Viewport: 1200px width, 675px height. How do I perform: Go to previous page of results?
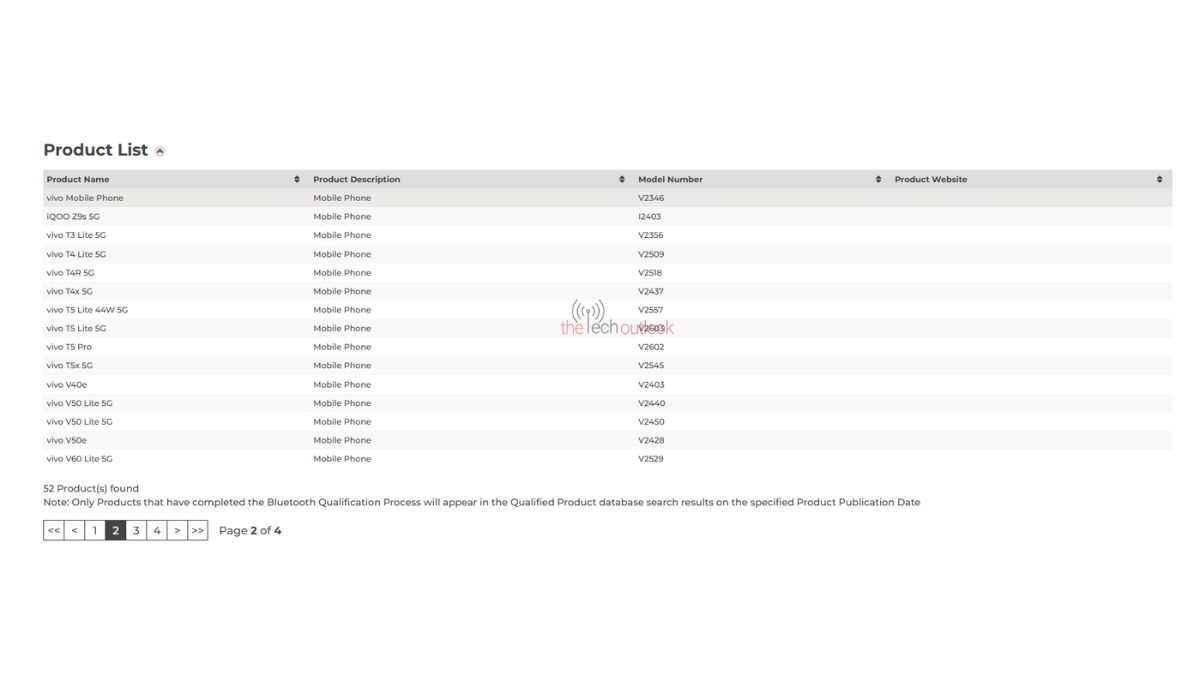(x=74, y=531)
